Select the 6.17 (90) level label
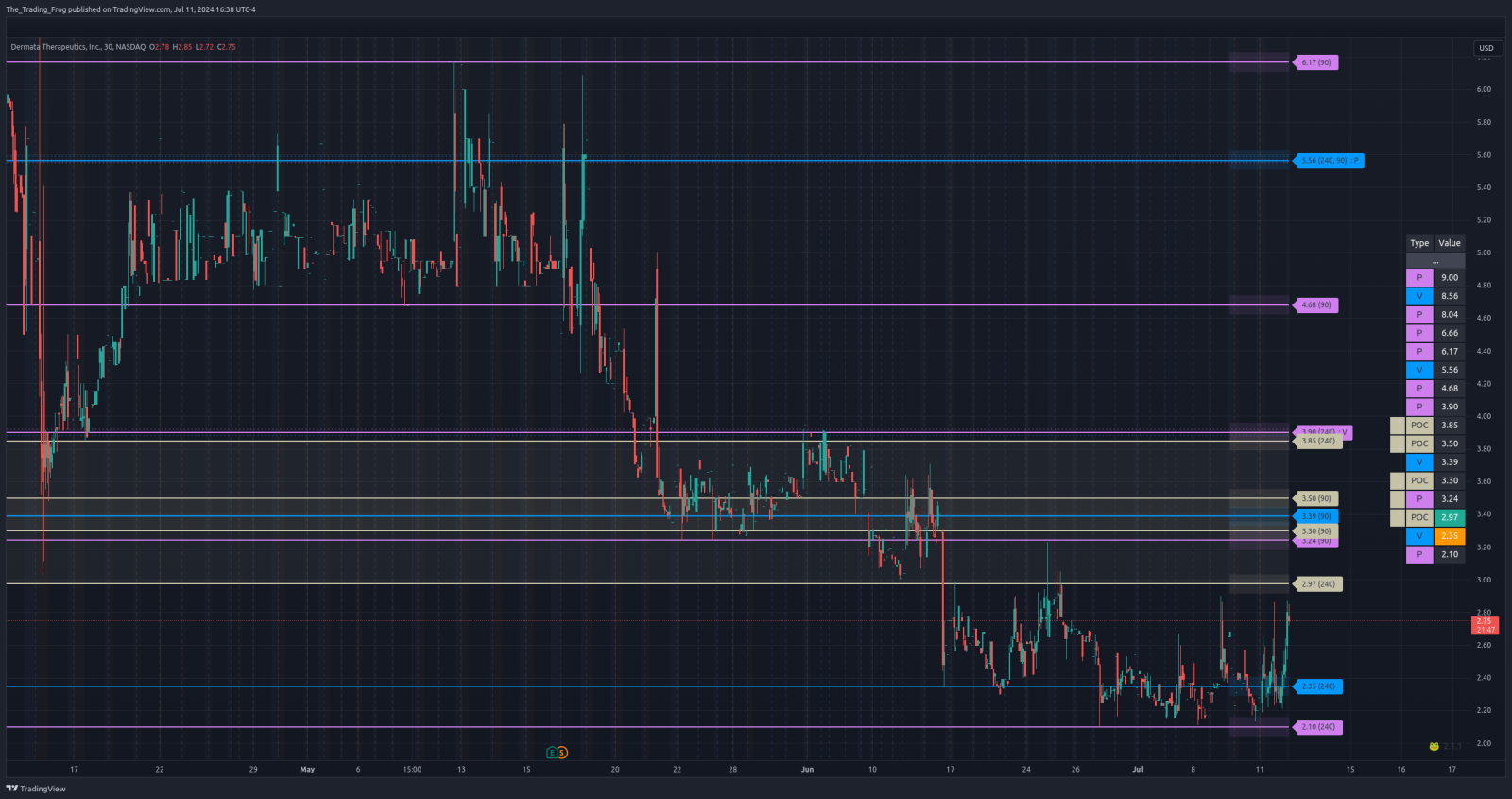The image size is (1512, 799). (1316, 62)
